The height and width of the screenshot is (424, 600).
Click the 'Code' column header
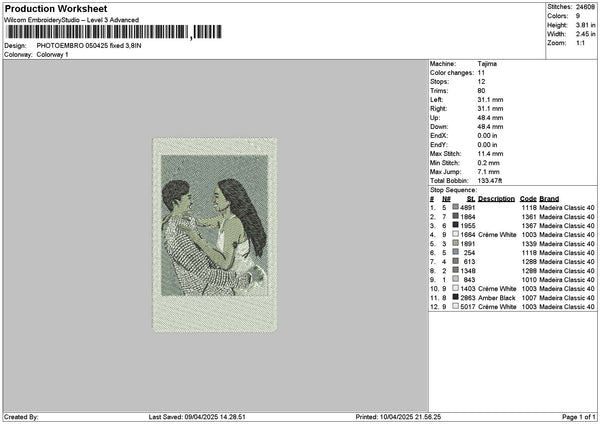pos(528,199)
